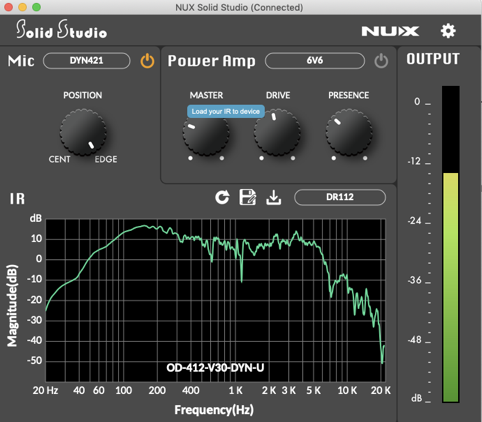Toggle the Mic power button
Viewport: 482px width, 422px height.
click(x=147, y=61)
